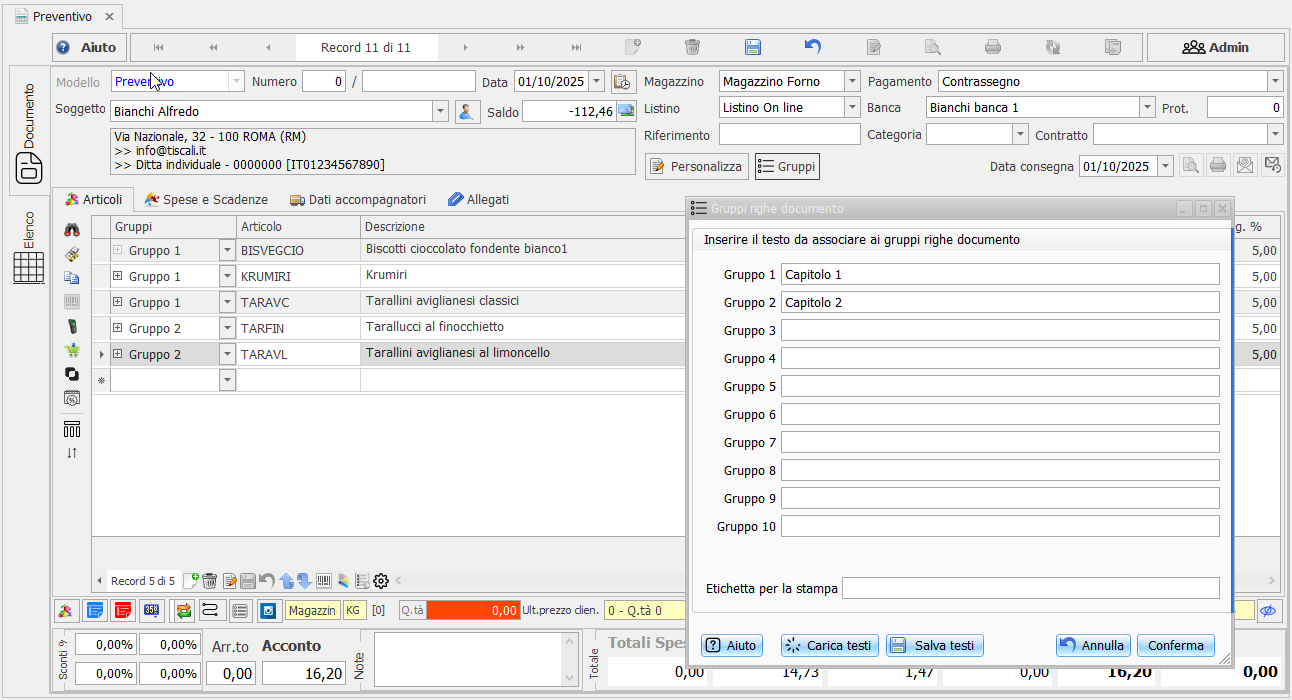Click the save record icon in top toolbar

752,47
